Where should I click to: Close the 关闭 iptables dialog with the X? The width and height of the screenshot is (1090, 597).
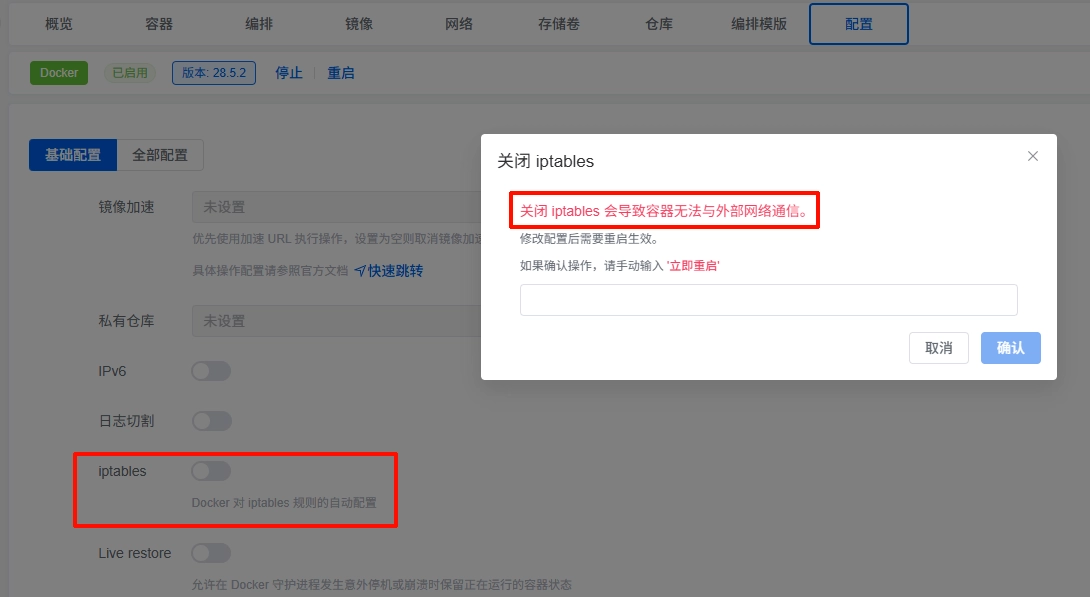1032,156
